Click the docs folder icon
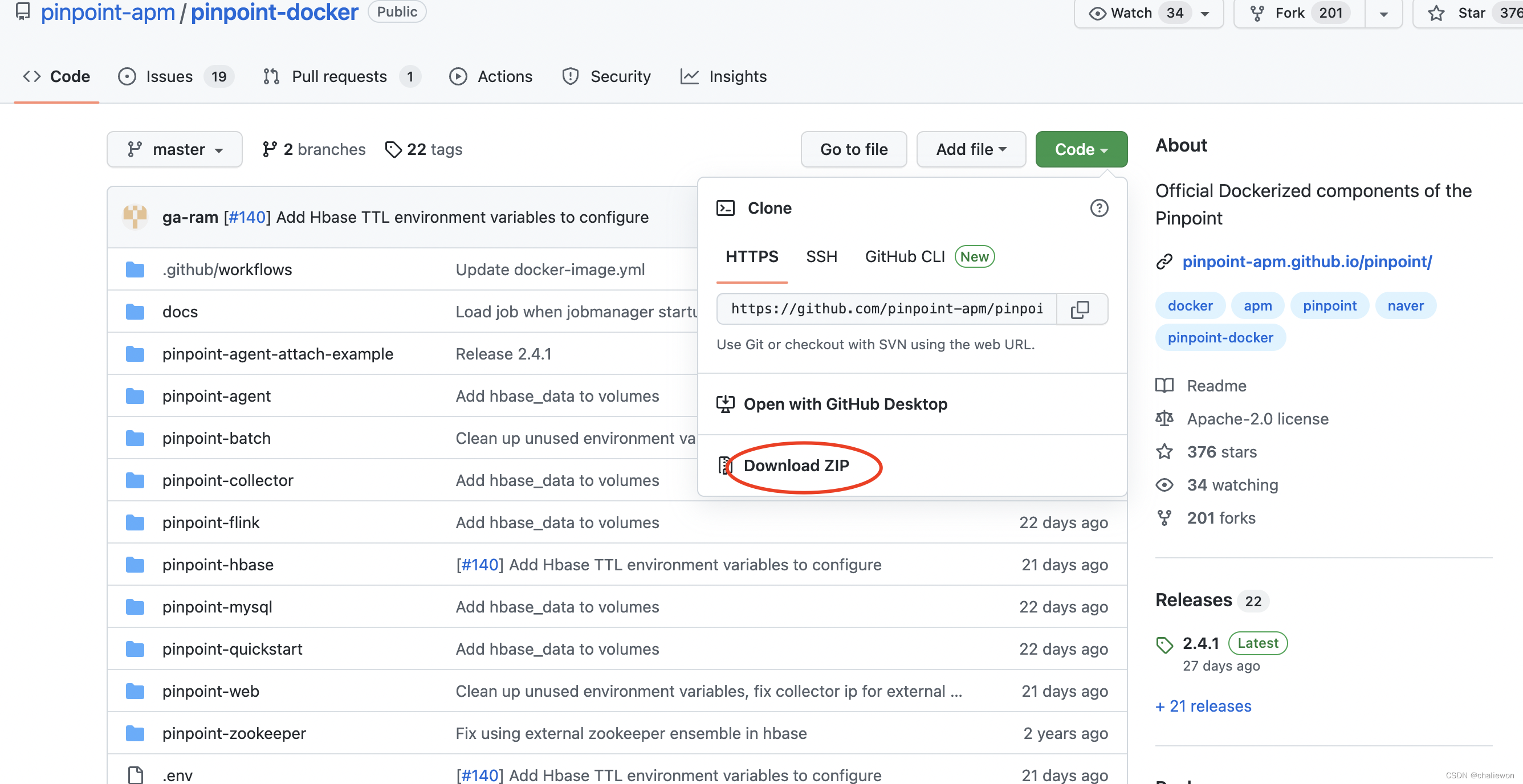This screenshot has width=1523, height=784. click(x=135, y=312)
